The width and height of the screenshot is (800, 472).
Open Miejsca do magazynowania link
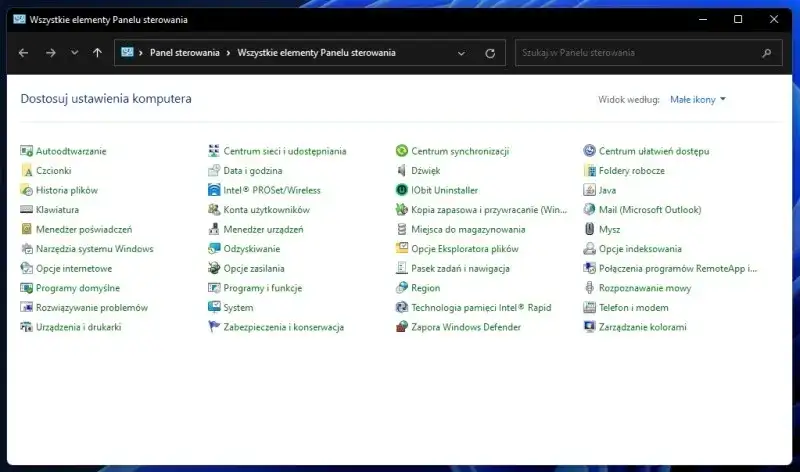(468, 229)
